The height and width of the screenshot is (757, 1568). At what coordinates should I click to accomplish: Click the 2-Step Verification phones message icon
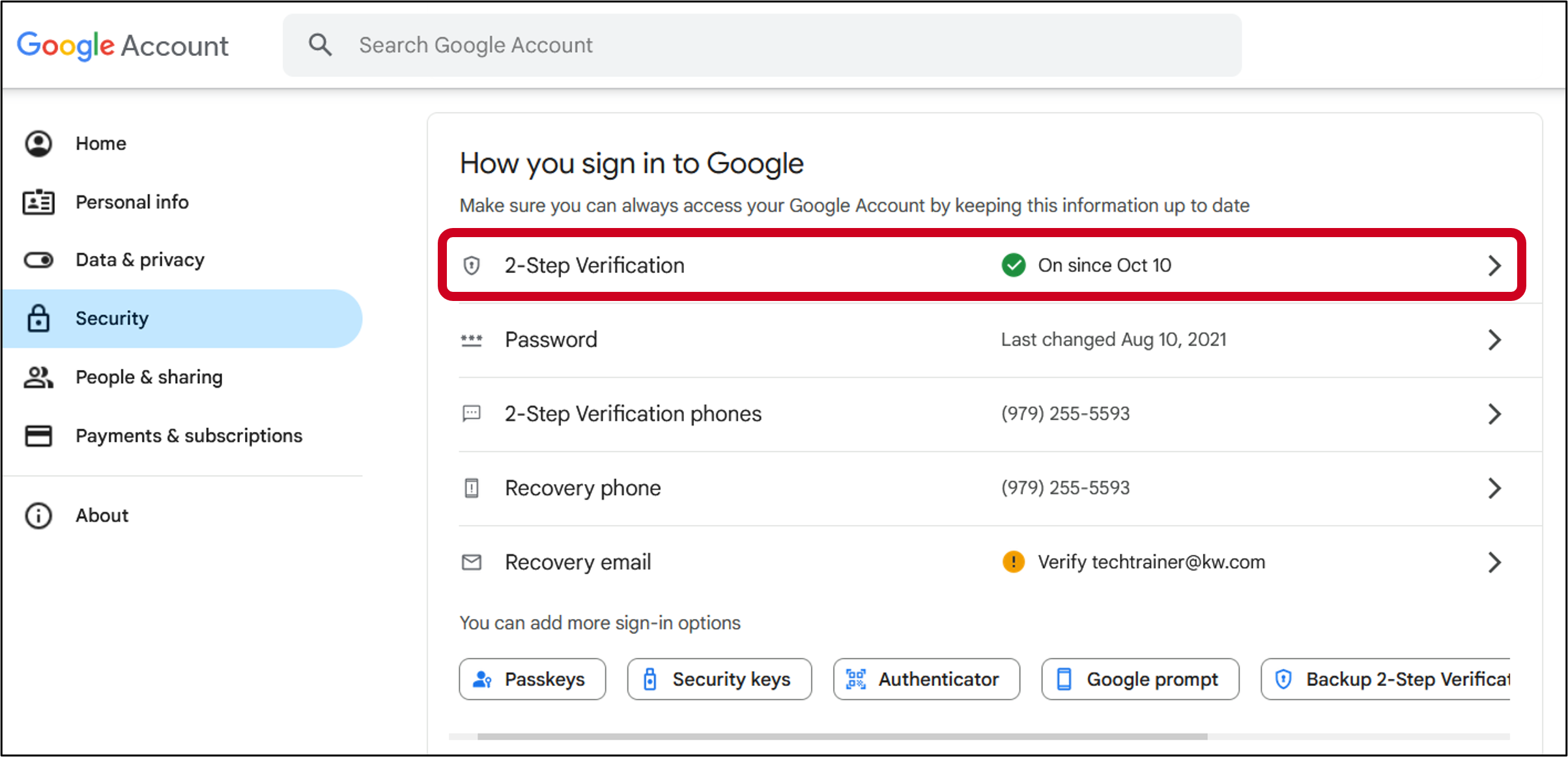click(472, 414)
